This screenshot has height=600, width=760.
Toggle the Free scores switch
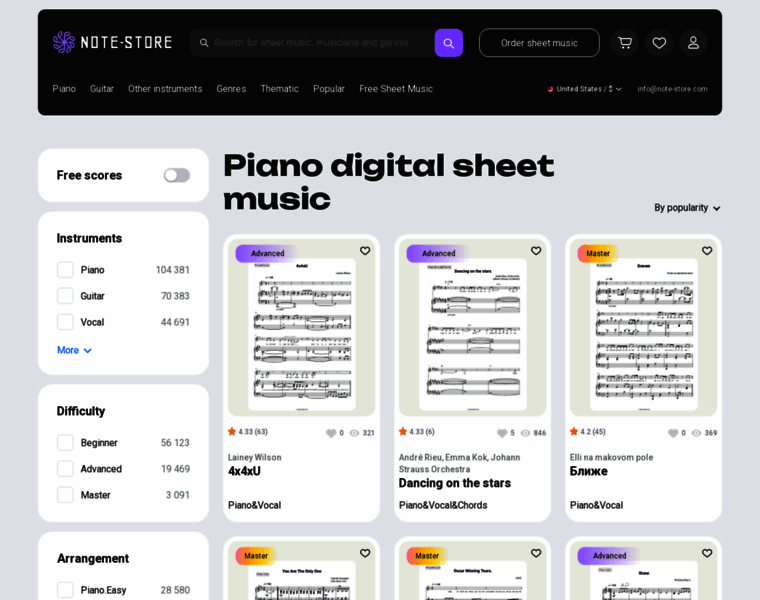click(x=176, y=175)
